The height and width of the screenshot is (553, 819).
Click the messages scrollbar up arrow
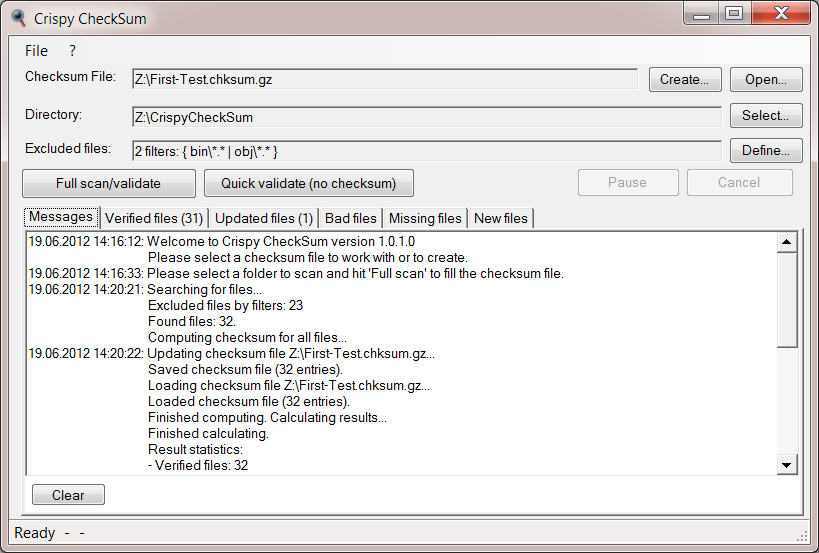point(787,242)
